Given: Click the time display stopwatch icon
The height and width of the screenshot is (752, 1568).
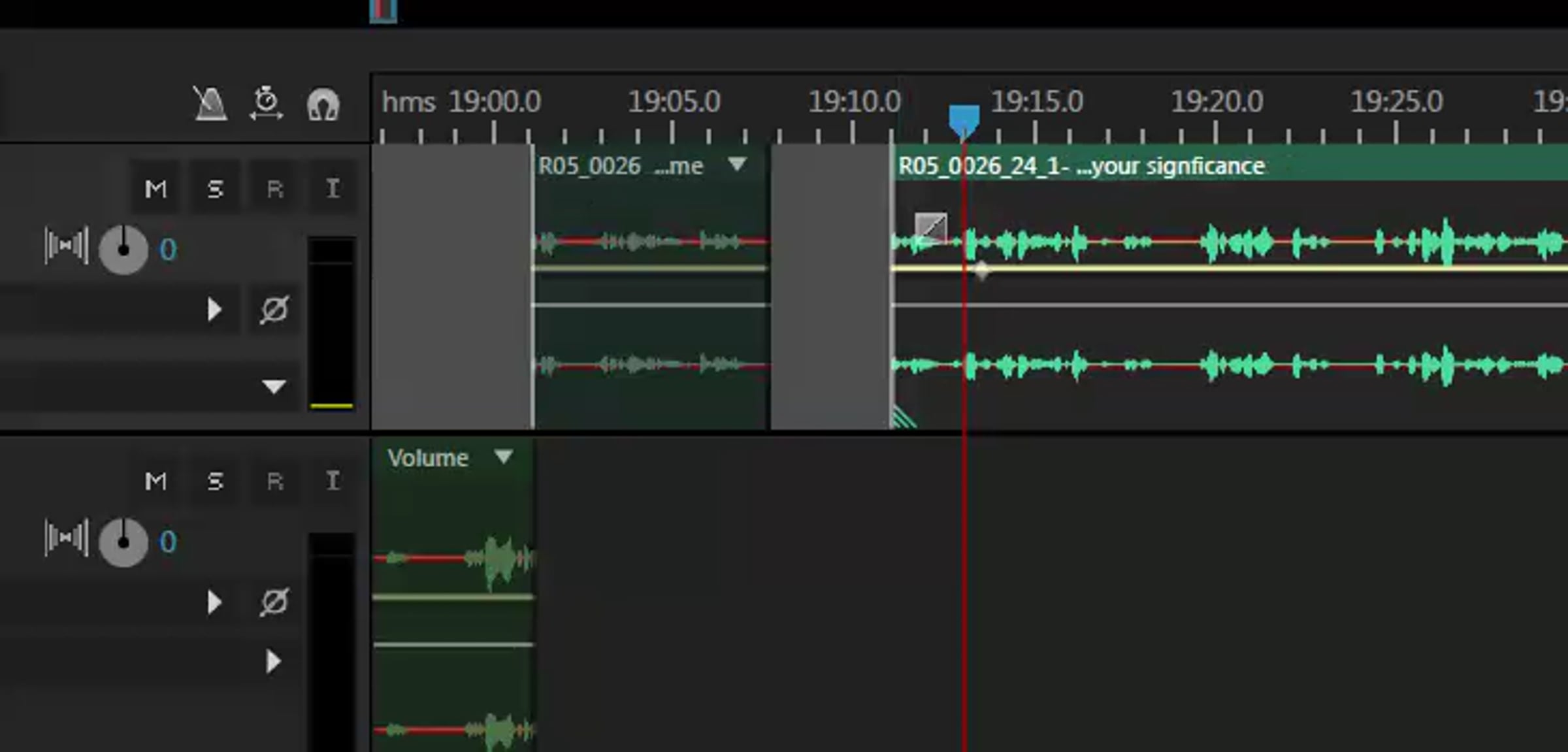Looking at the screenshot, I should pos(266,104).
